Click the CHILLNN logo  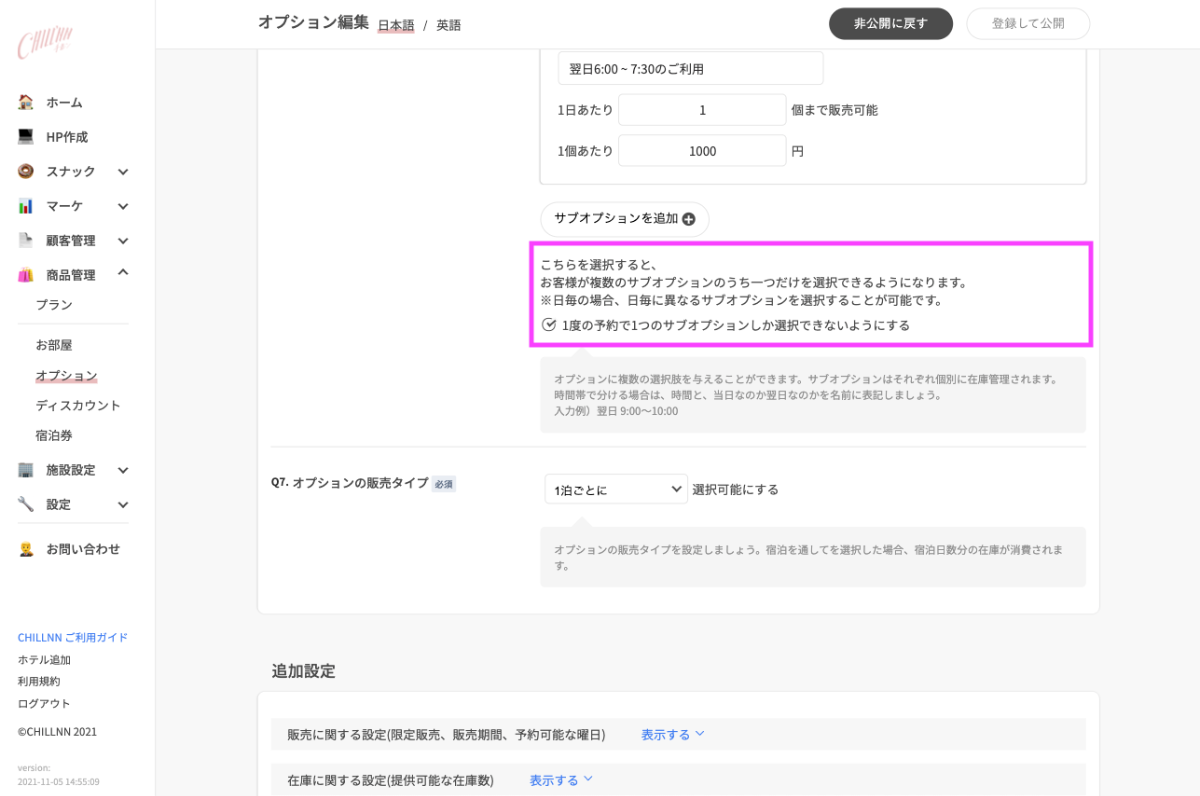pyautogui.click(x=44, y=43)
